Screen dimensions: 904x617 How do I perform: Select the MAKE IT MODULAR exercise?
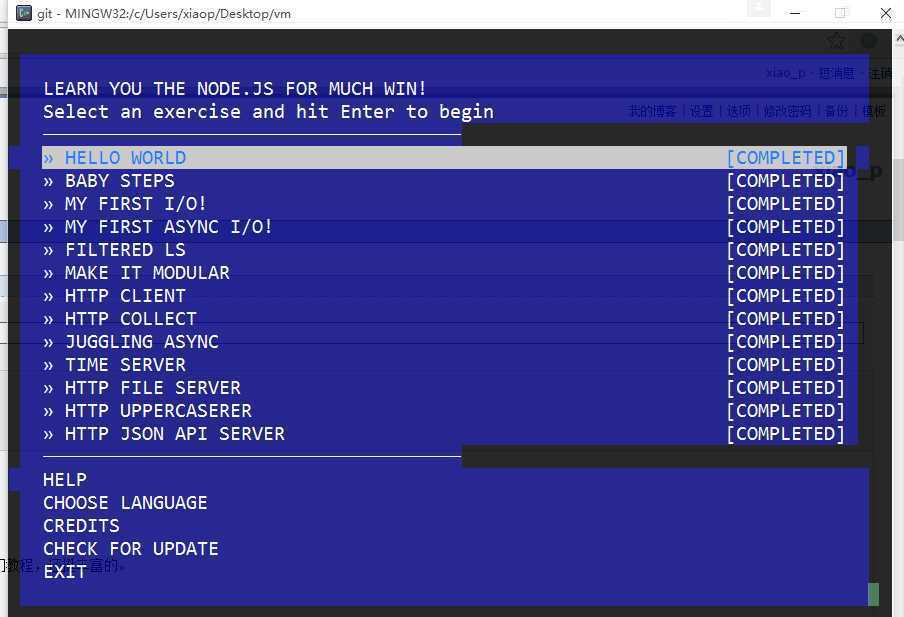click(x=444, y=273)
